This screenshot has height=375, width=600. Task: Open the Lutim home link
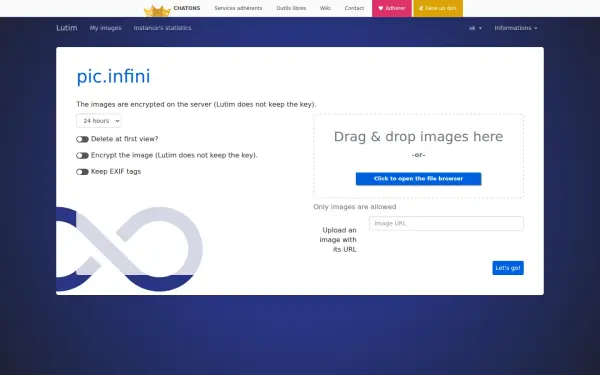coord(67,28)
